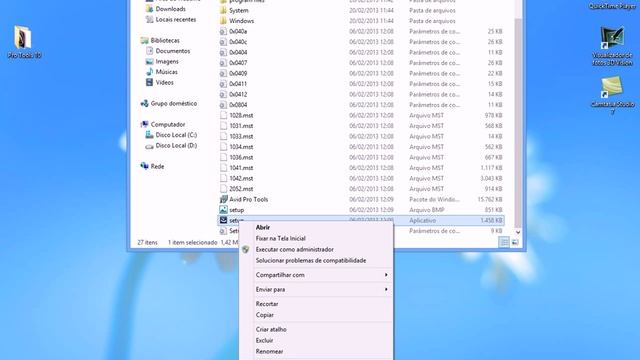640x360 pixels.
Task: Select the 0x0409 file name
Action: point(238,73)
